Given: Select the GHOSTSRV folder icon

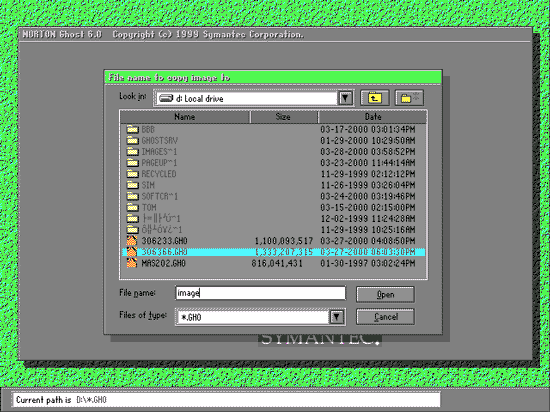Looking at the screenshot, I should (x=132, y=141).
